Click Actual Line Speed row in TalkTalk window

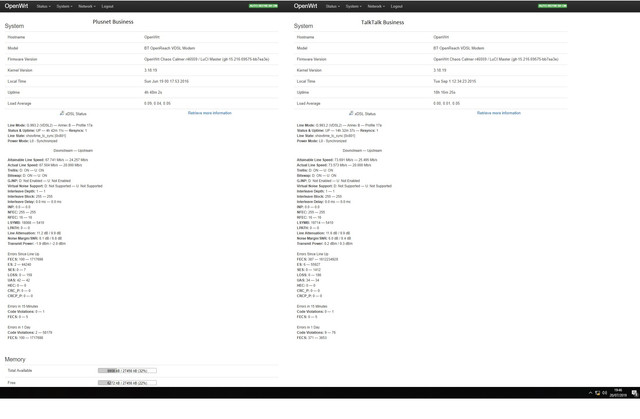click(334, 165)
